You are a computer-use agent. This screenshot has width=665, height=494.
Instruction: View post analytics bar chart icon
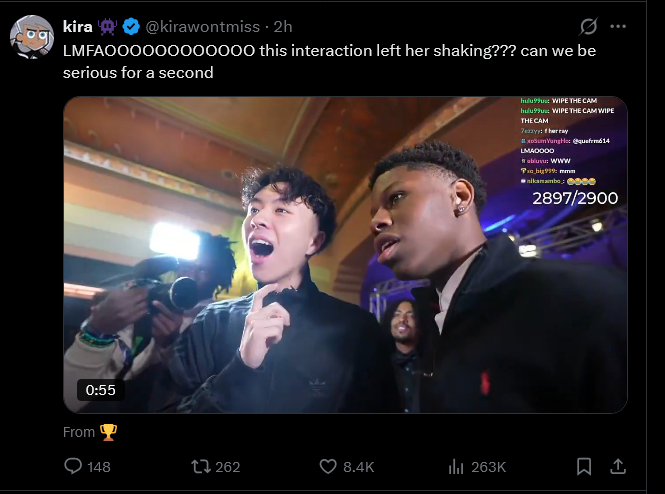[456, 467]
